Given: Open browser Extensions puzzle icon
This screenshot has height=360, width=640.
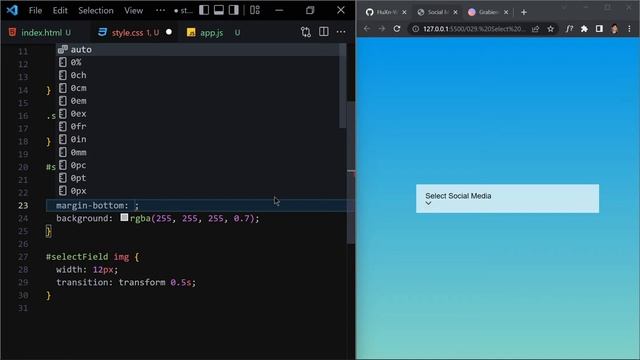Looking at the screenshot, I should 584,29.
